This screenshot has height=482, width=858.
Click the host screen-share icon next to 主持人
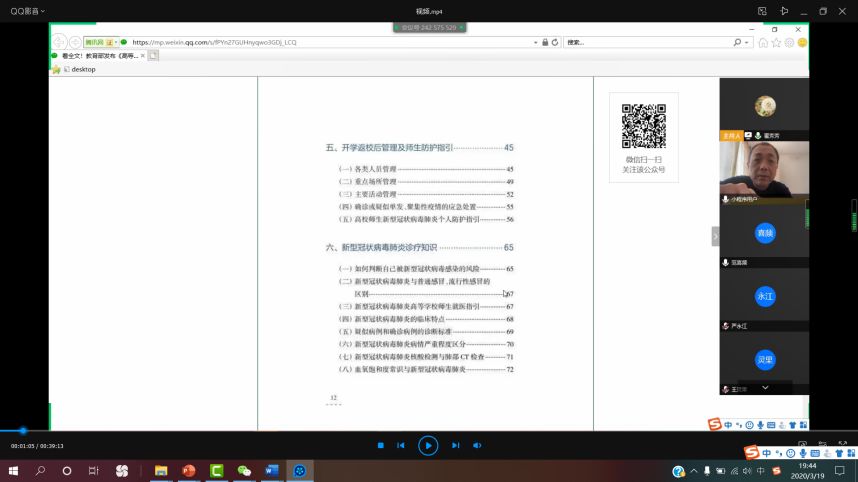point(748,136)
